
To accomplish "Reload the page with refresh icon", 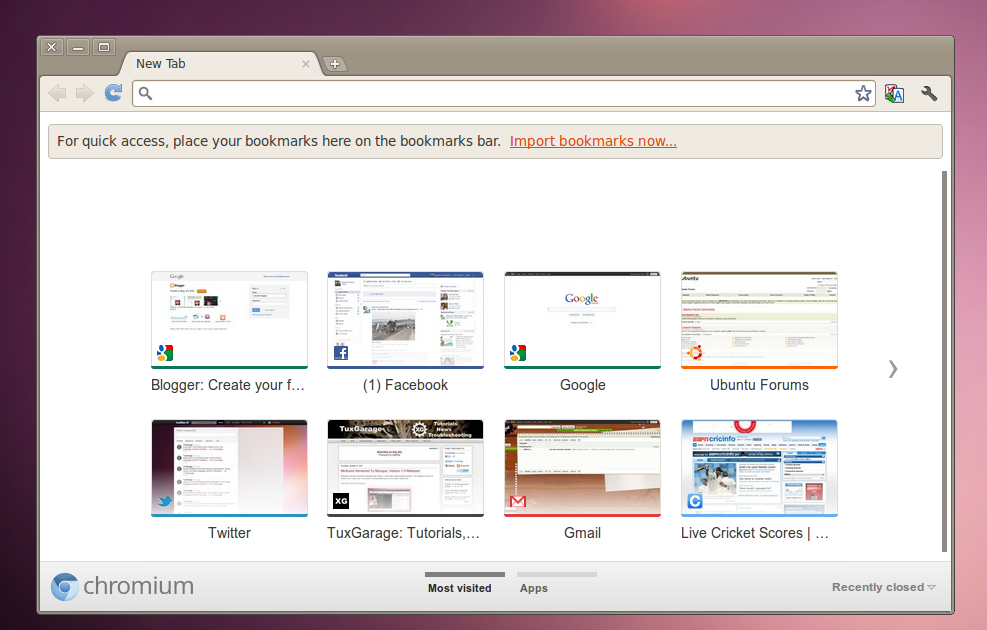I will click(x=113, y=93).
